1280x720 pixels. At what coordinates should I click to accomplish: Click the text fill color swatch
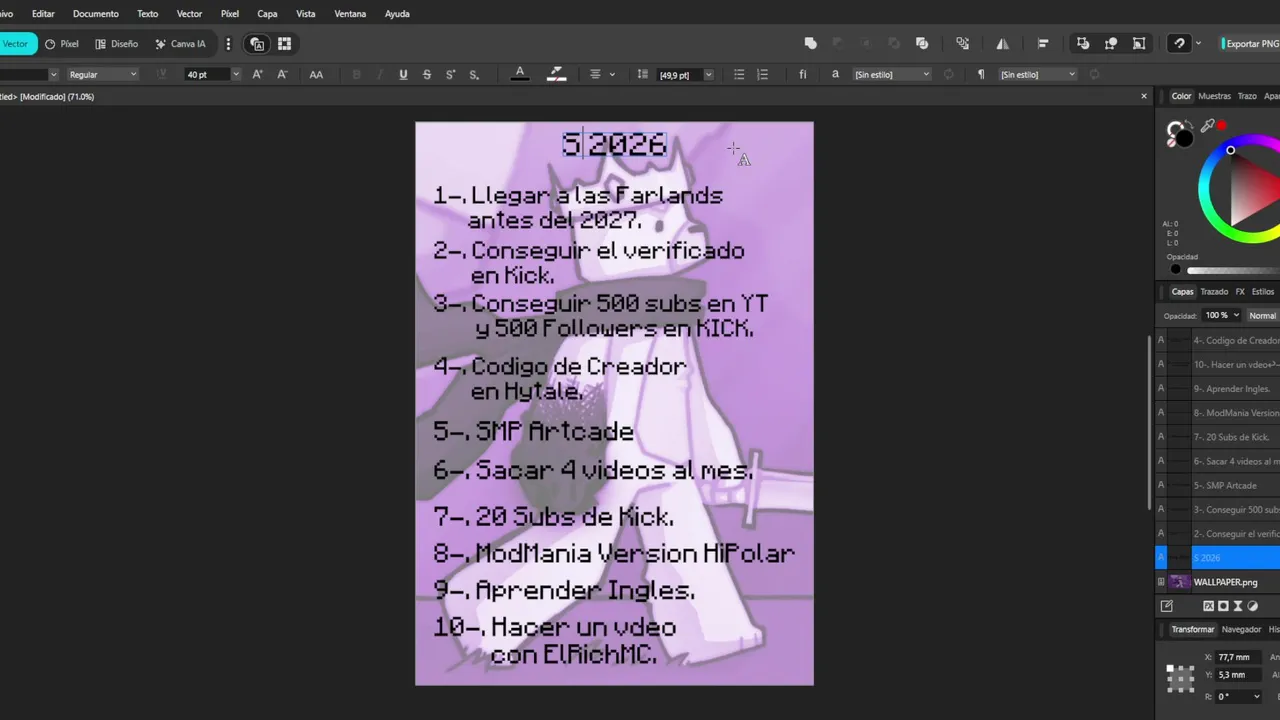point(519,74)
